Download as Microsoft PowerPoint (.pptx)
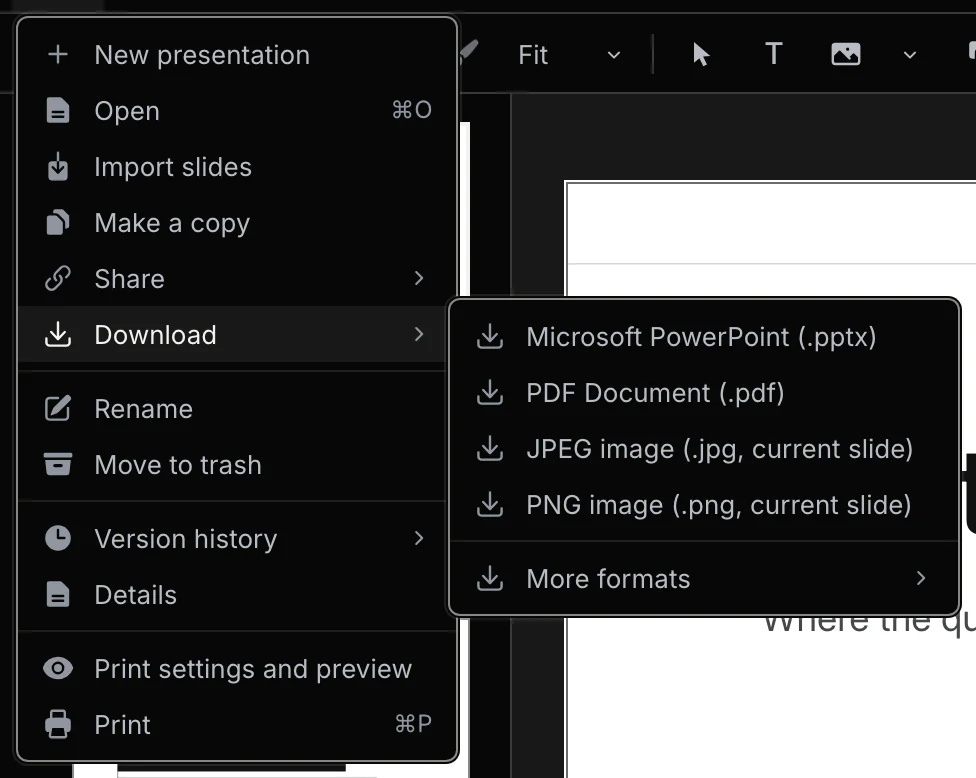The width and height of the screenshot is (976, 778). click(x=704, y=337)
